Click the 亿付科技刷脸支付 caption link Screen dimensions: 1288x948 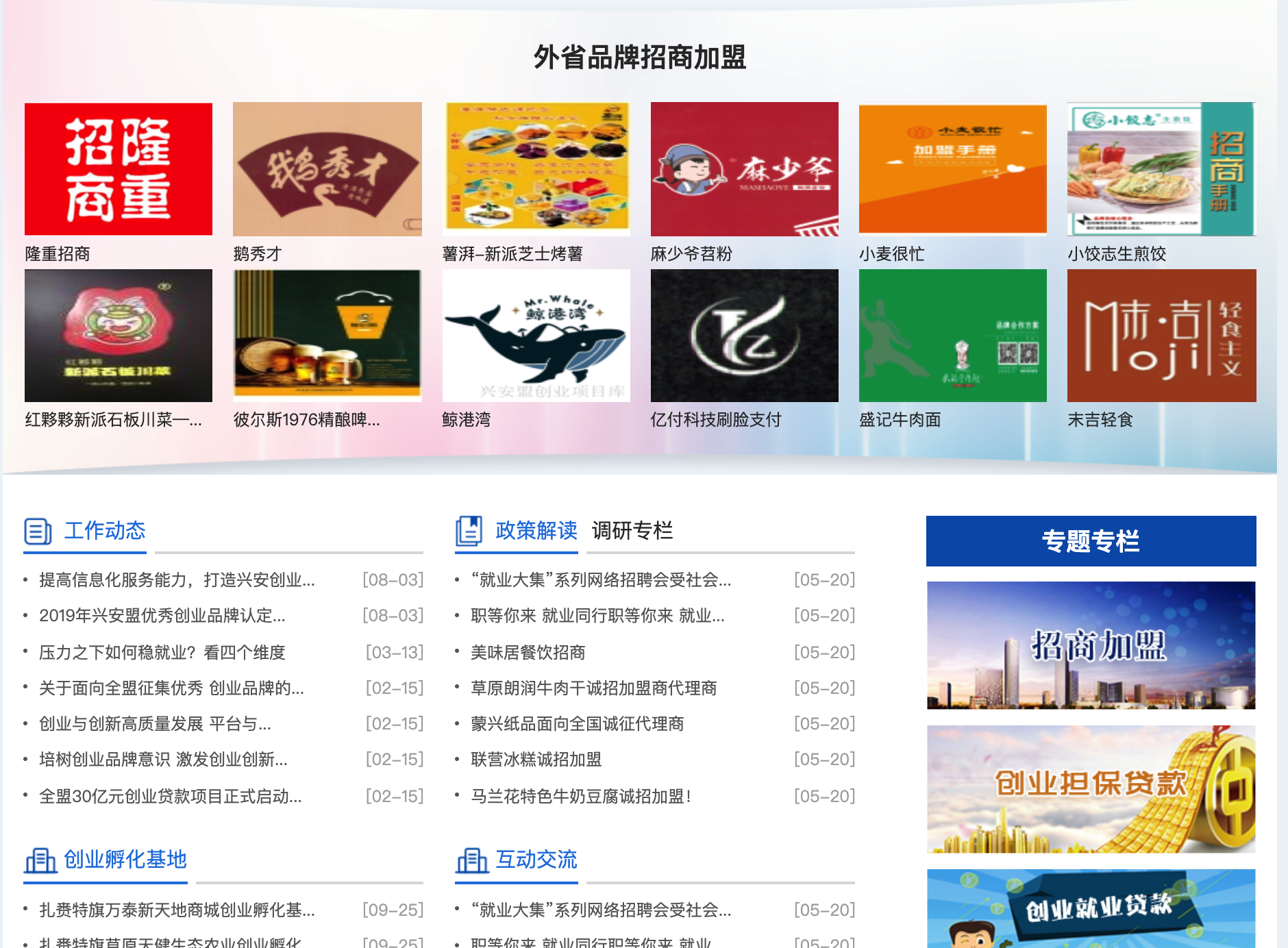click(716, 420)
